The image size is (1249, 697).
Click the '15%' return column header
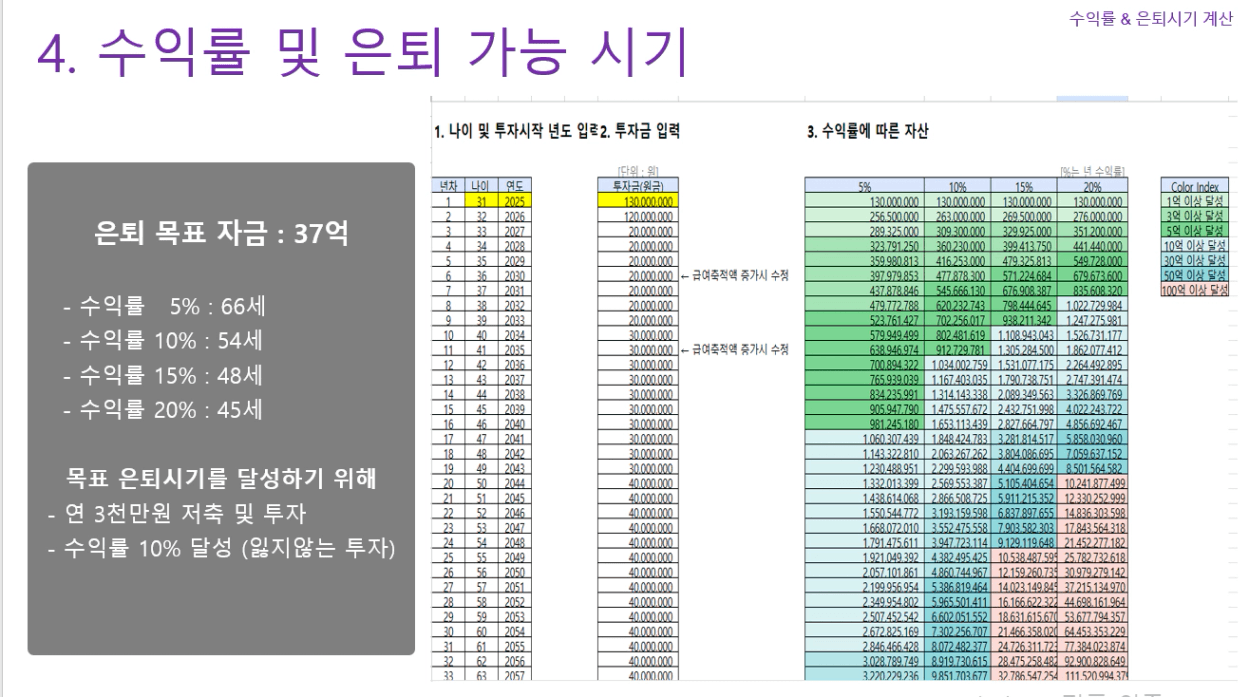[x=1024, y=185]
